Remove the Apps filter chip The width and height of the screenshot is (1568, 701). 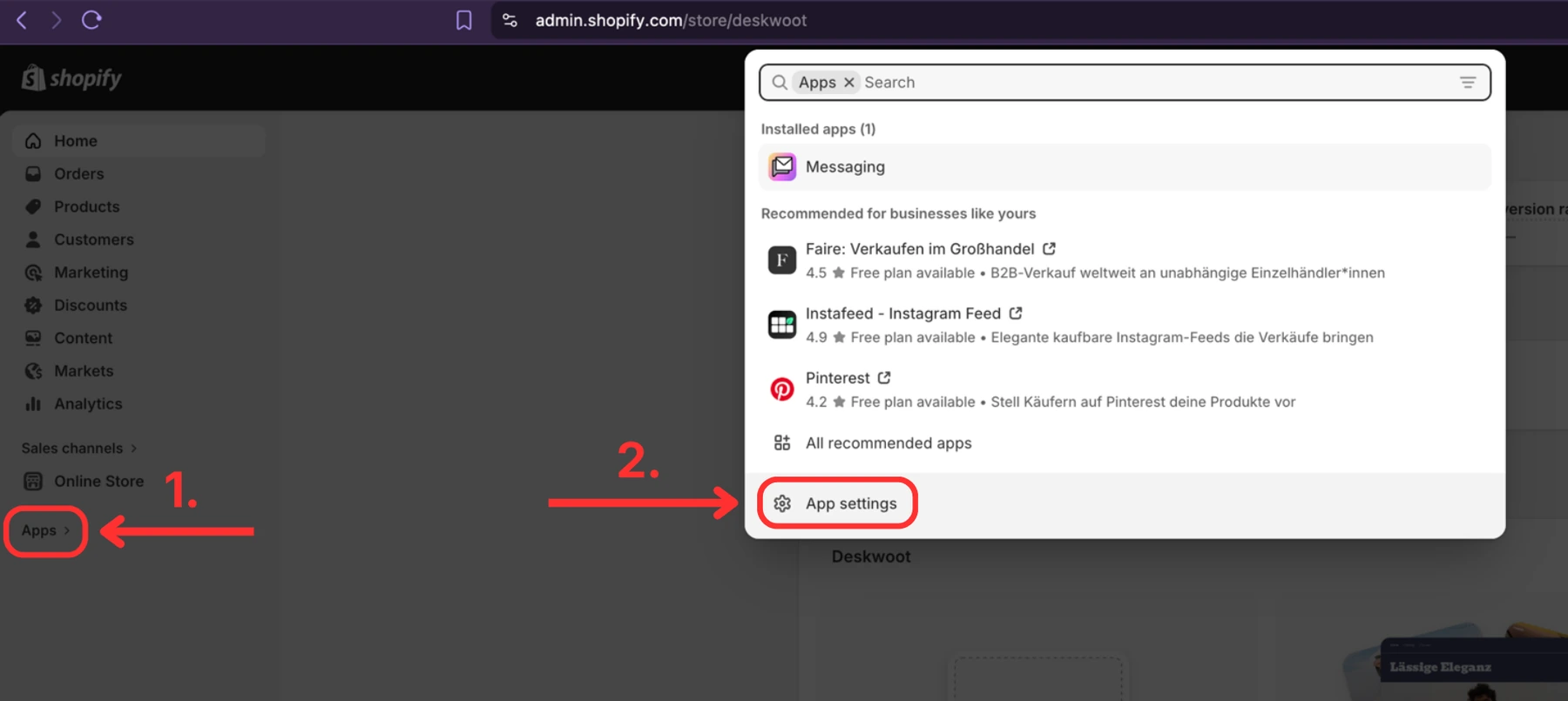tap(848, 83)
